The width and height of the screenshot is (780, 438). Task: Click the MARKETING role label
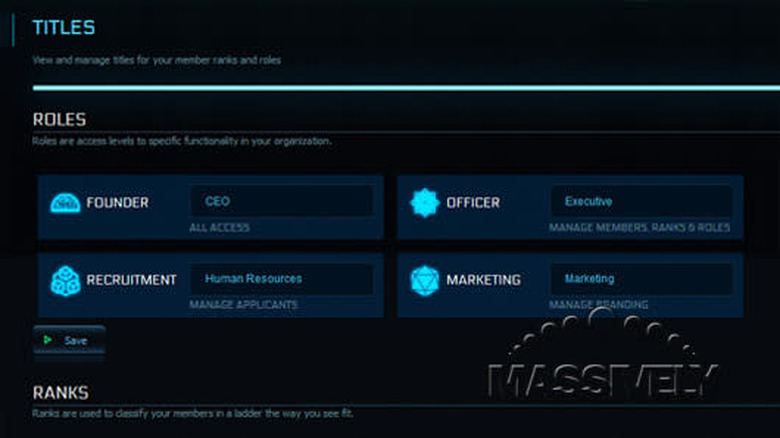click(483, 280)
